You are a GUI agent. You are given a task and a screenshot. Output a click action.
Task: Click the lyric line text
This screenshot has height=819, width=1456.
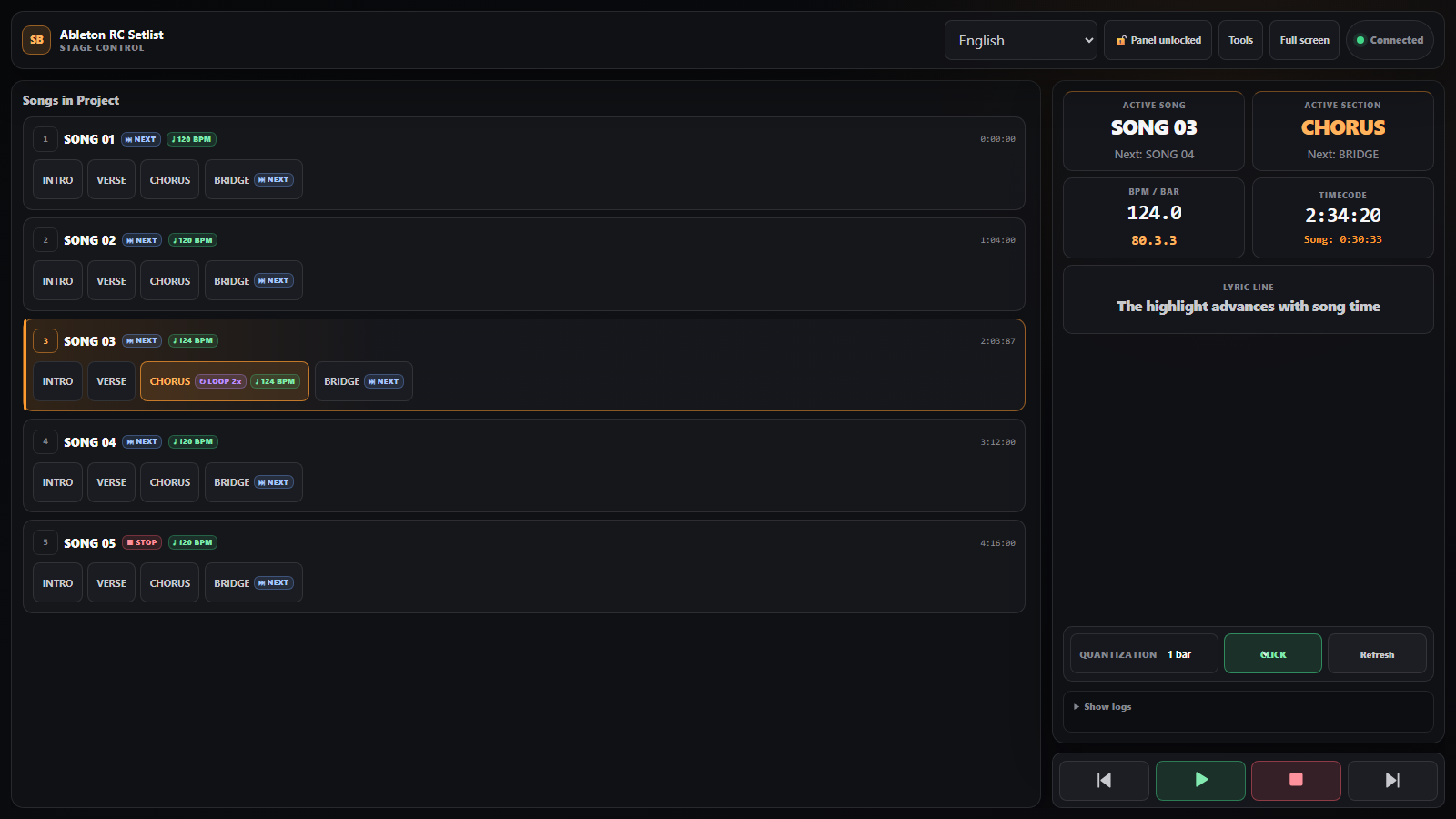tap(1249, 307)
